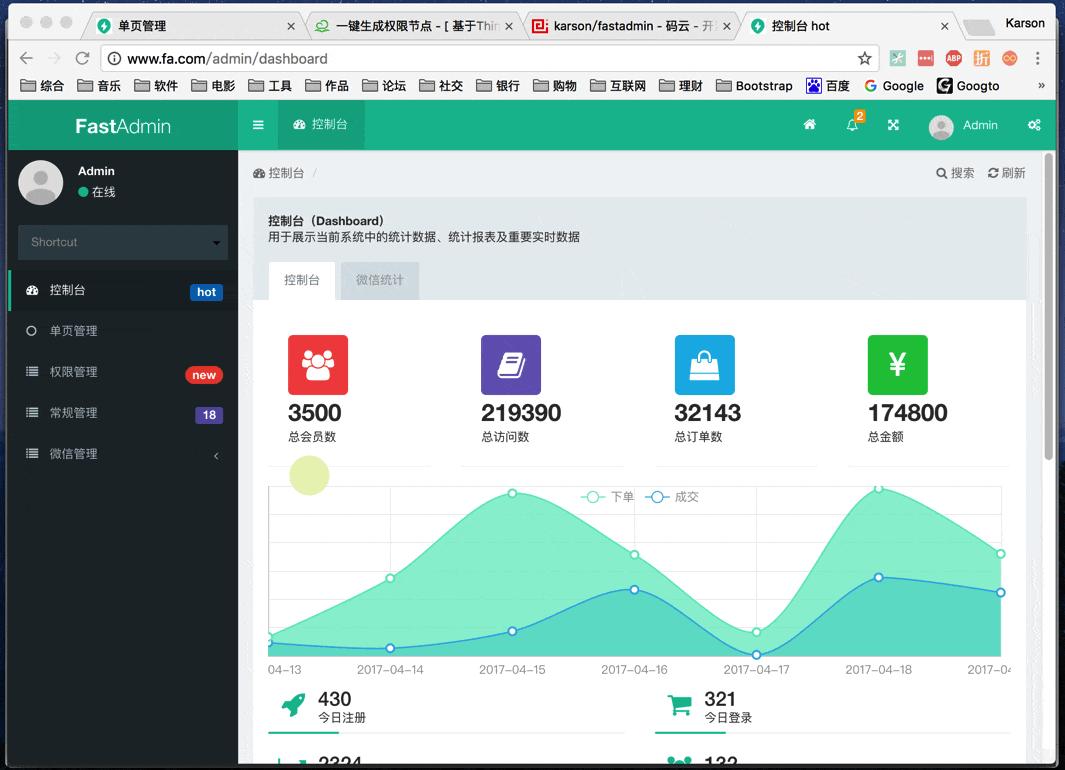
Task: Click the address bar URL field
Action: pyautogui.click(x=489, y=58)
